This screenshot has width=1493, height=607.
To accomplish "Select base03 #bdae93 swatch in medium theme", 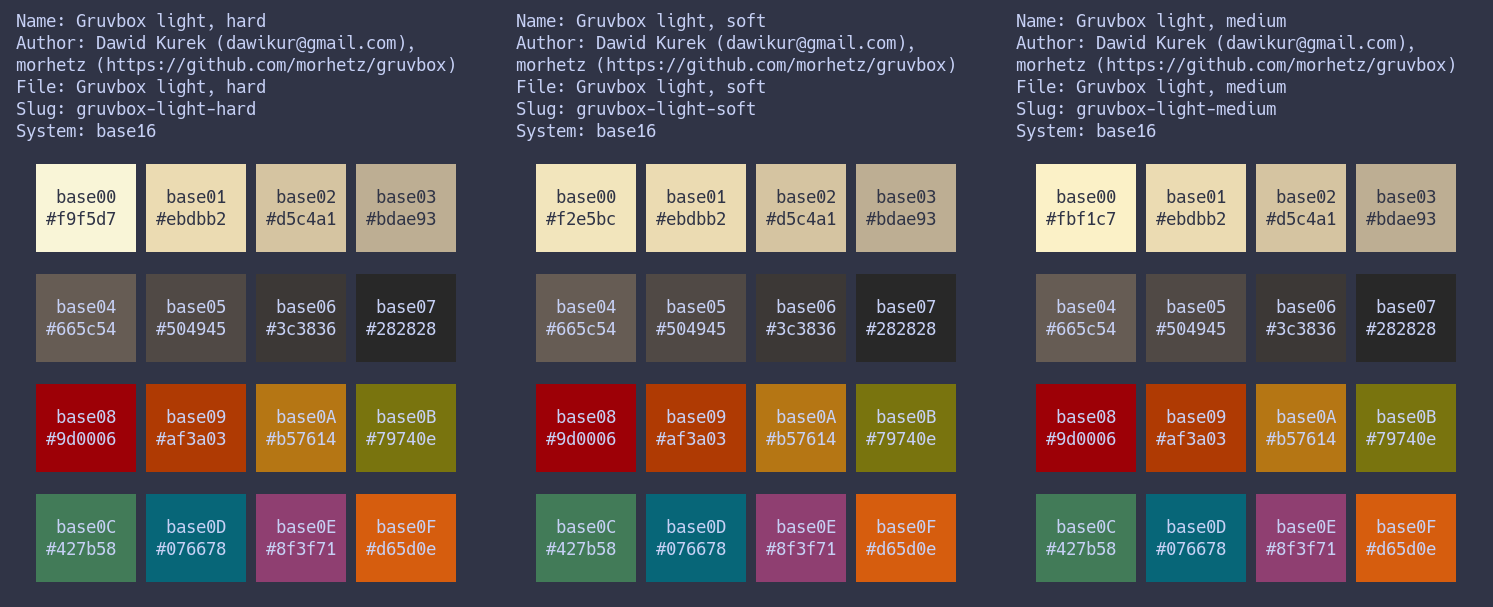I will pos(1406,208).
